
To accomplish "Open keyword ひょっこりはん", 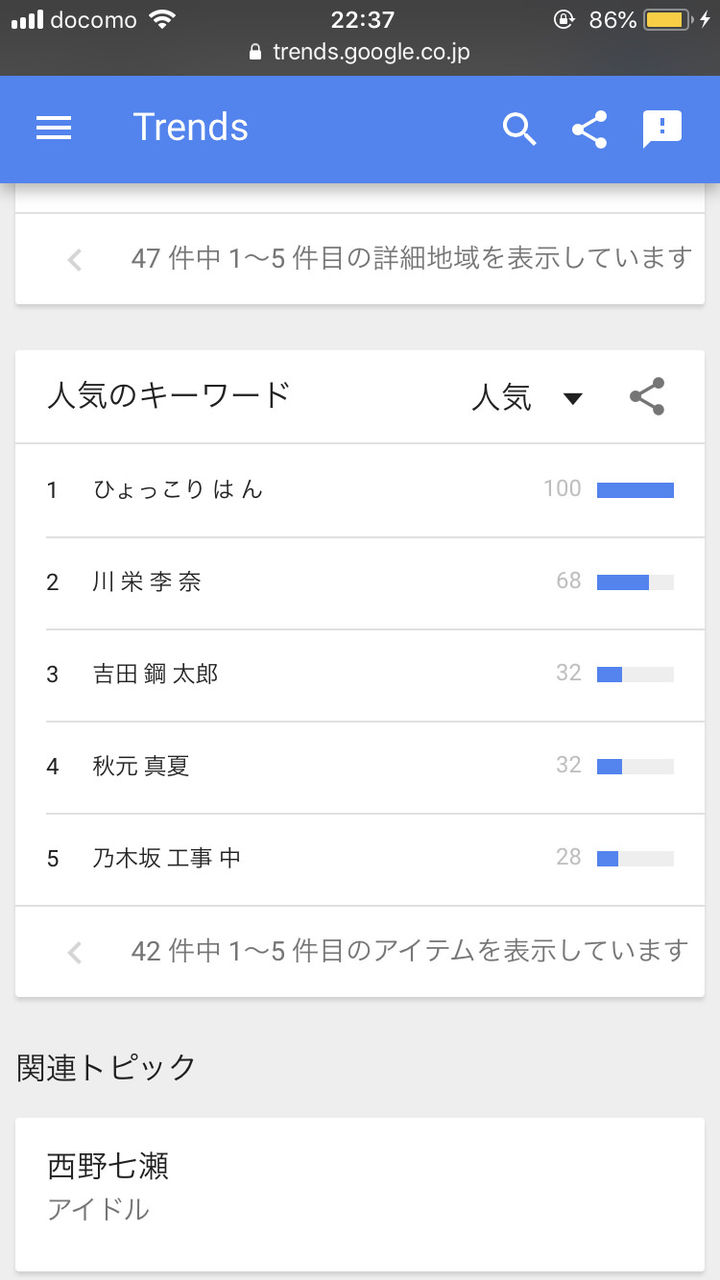I will 178,490.
